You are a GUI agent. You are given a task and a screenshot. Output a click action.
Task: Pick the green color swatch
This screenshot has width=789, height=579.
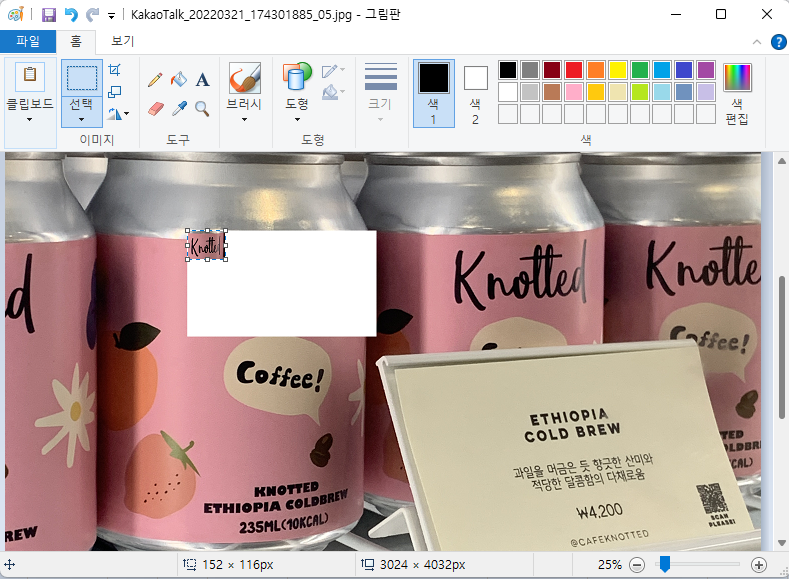(x=640, y=70)
